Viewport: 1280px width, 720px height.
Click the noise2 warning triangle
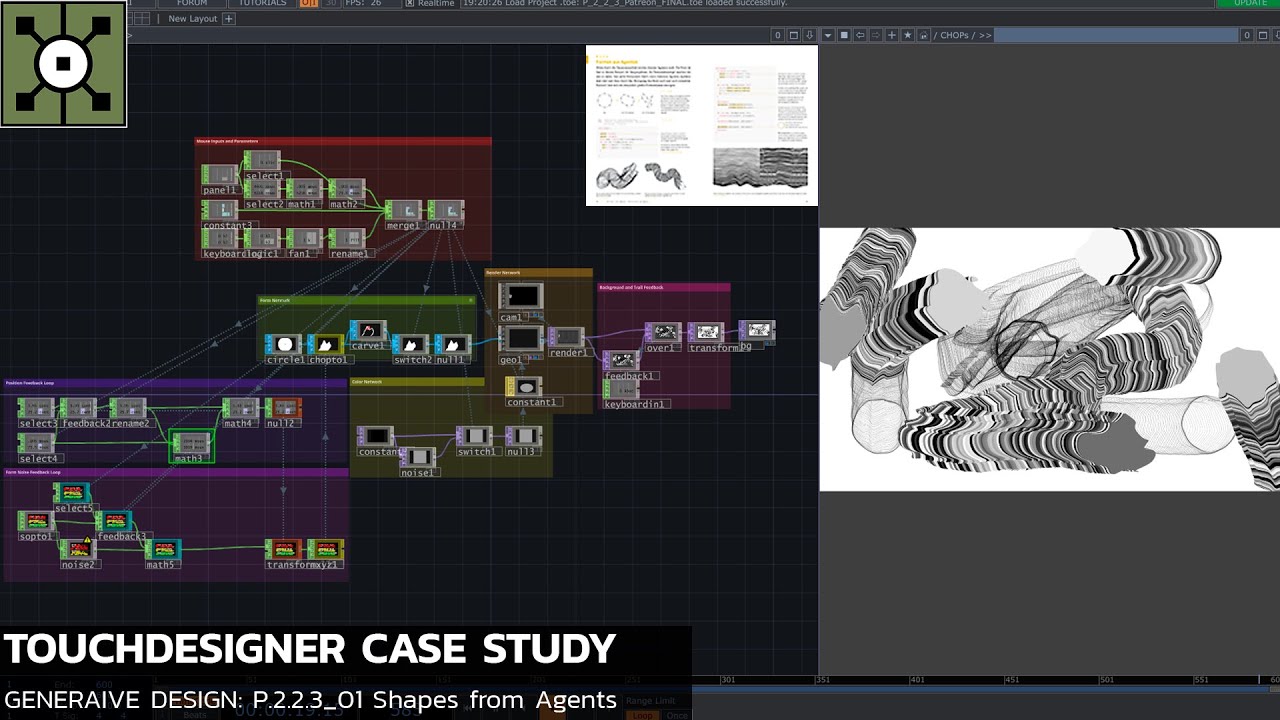pos(88,540)
